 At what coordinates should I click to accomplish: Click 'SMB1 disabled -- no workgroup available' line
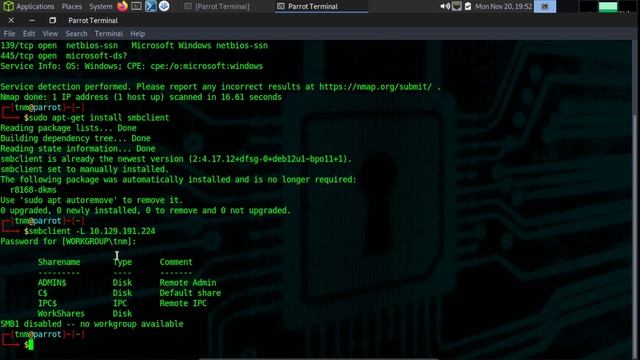(92, 324)
